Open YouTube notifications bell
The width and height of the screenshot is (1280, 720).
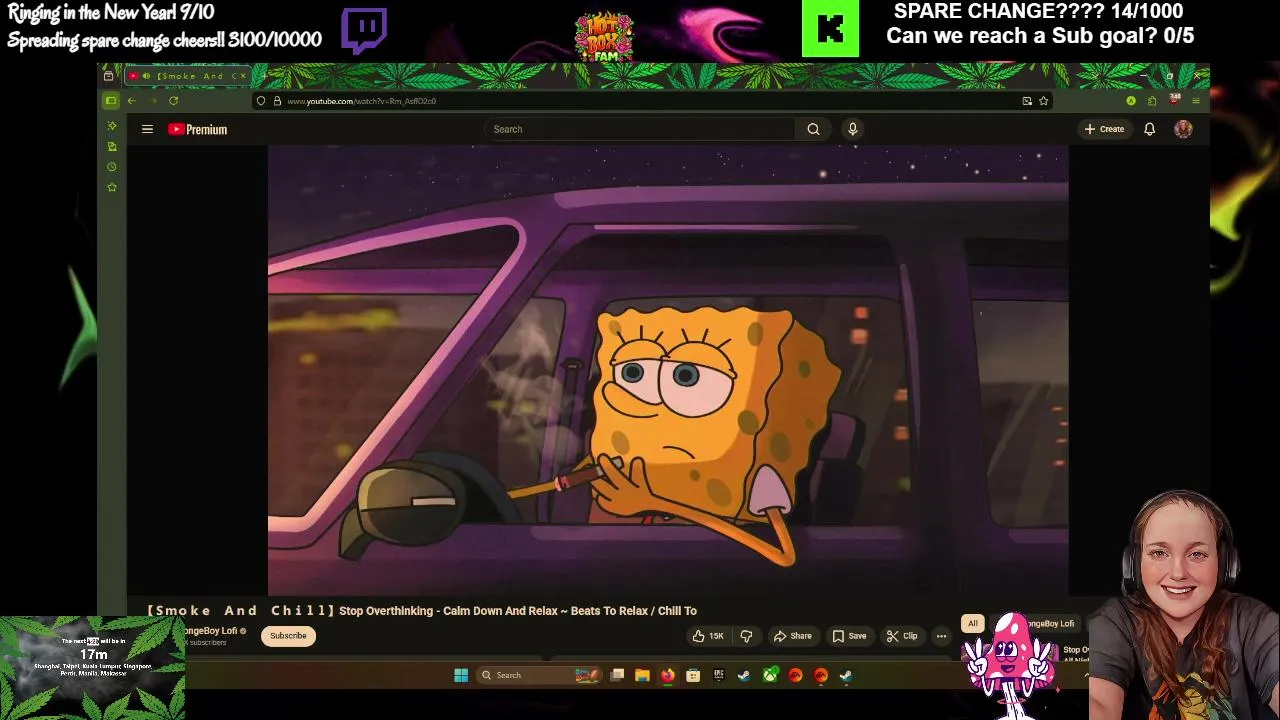point(1149,129)
